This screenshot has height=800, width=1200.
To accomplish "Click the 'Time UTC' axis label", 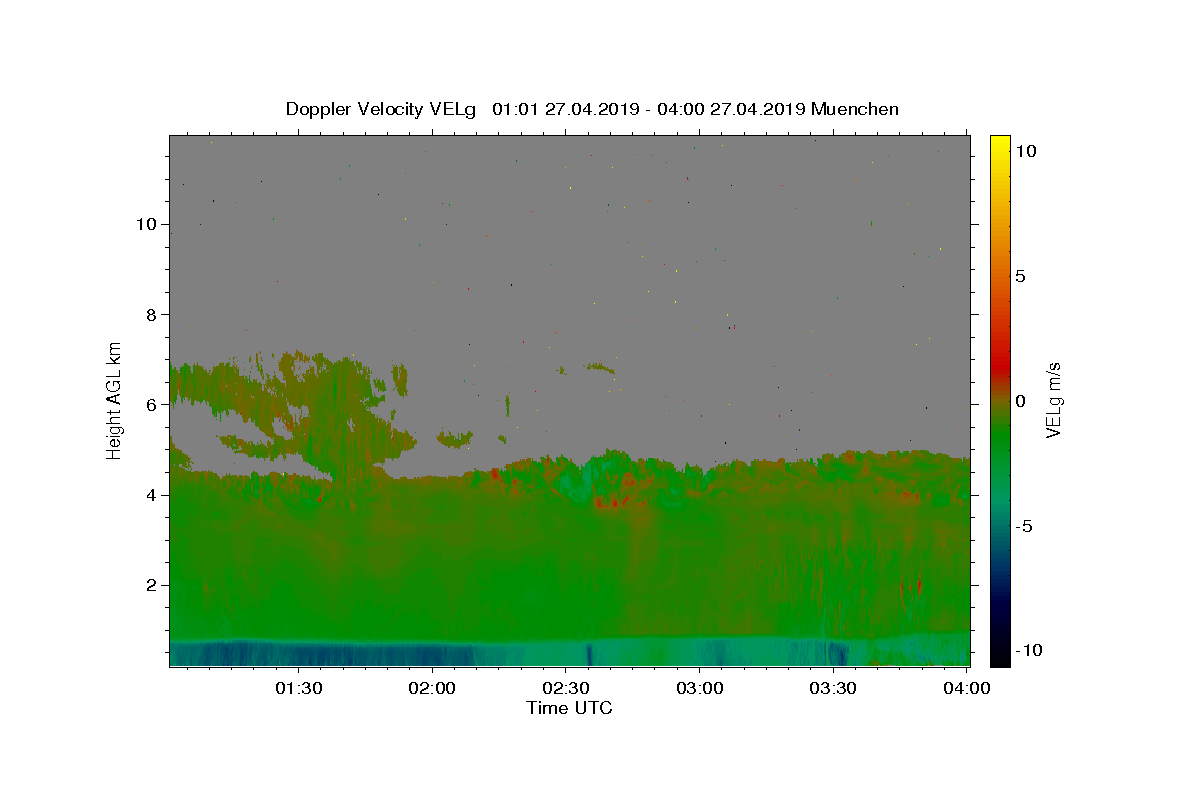I will coord(569,708).
